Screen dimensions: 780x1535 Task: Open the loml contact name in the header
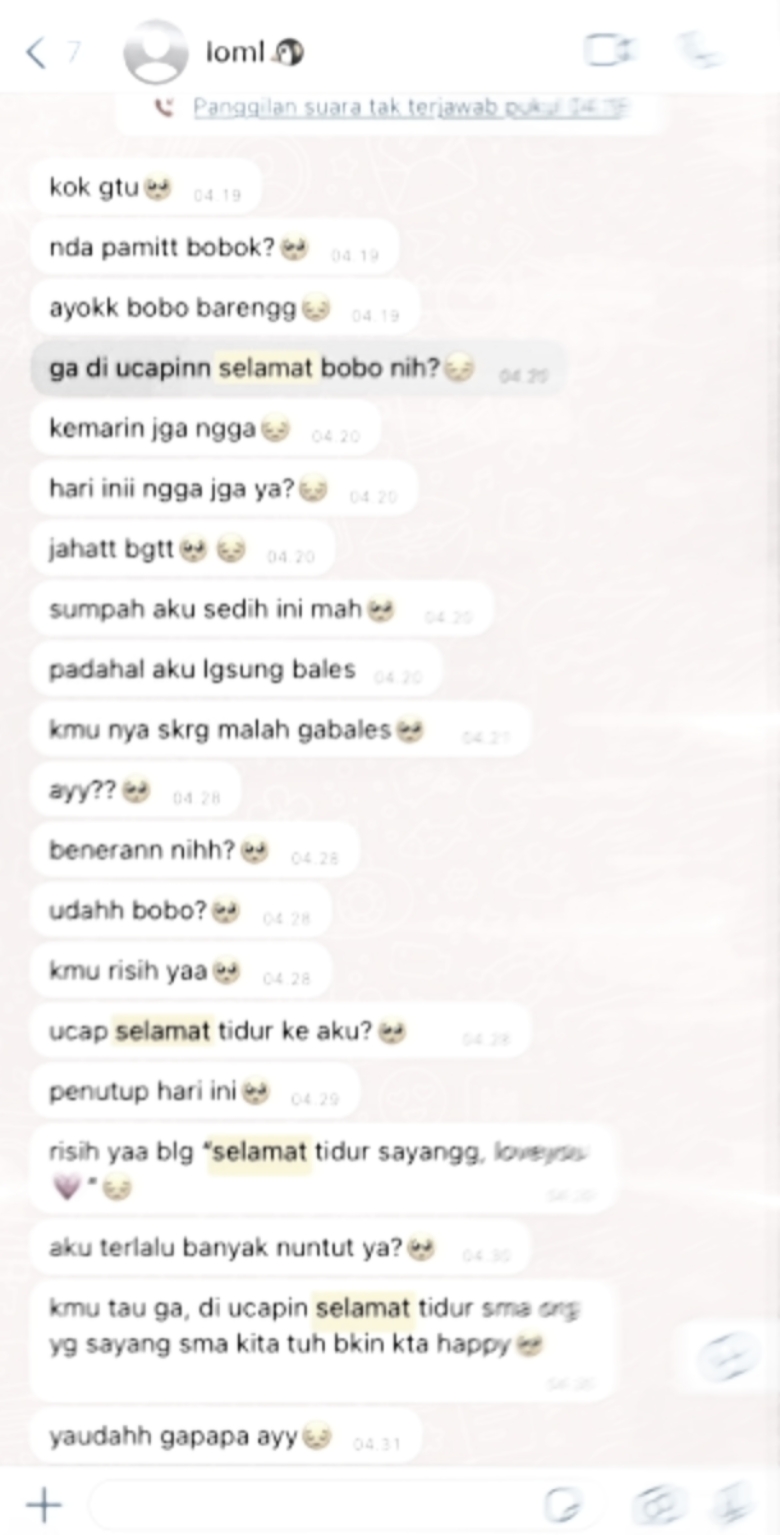click(235, 53)
